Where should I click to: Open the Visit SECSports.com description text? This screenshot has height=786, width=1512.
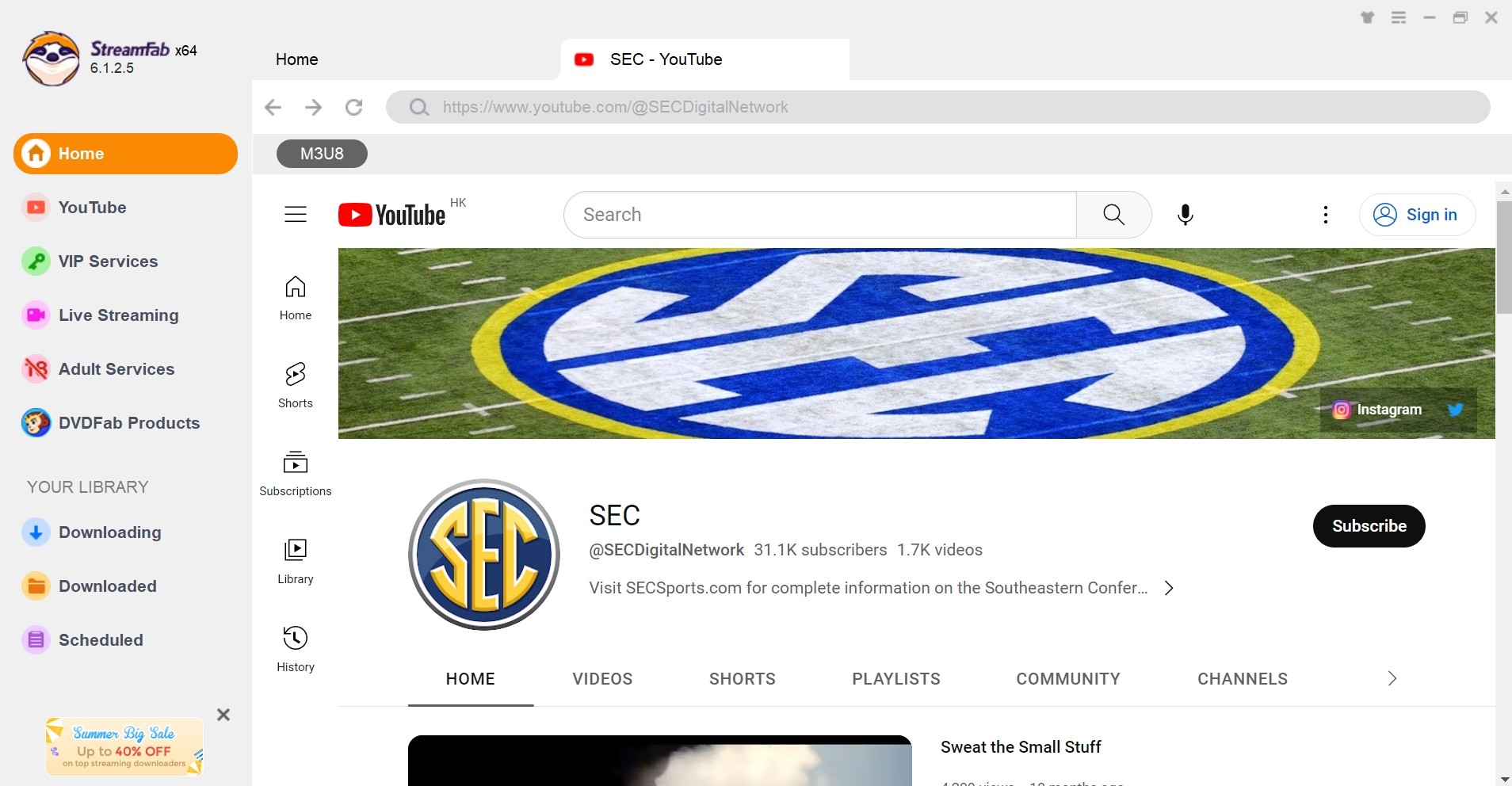[869, 588]
